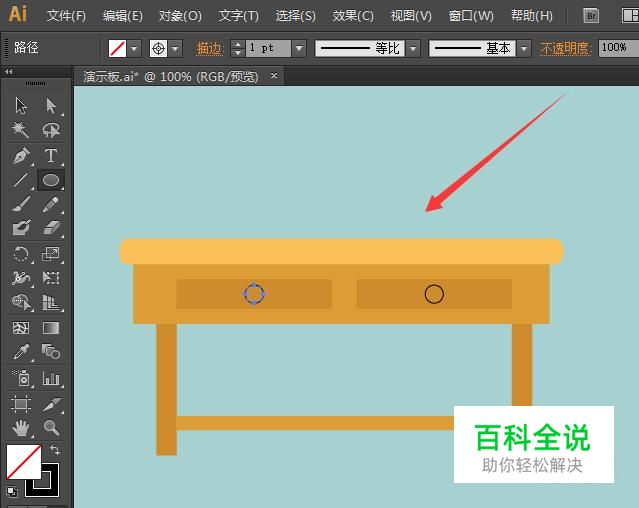
Task: Select the Zoom tool
Action: tap(51, 428)
